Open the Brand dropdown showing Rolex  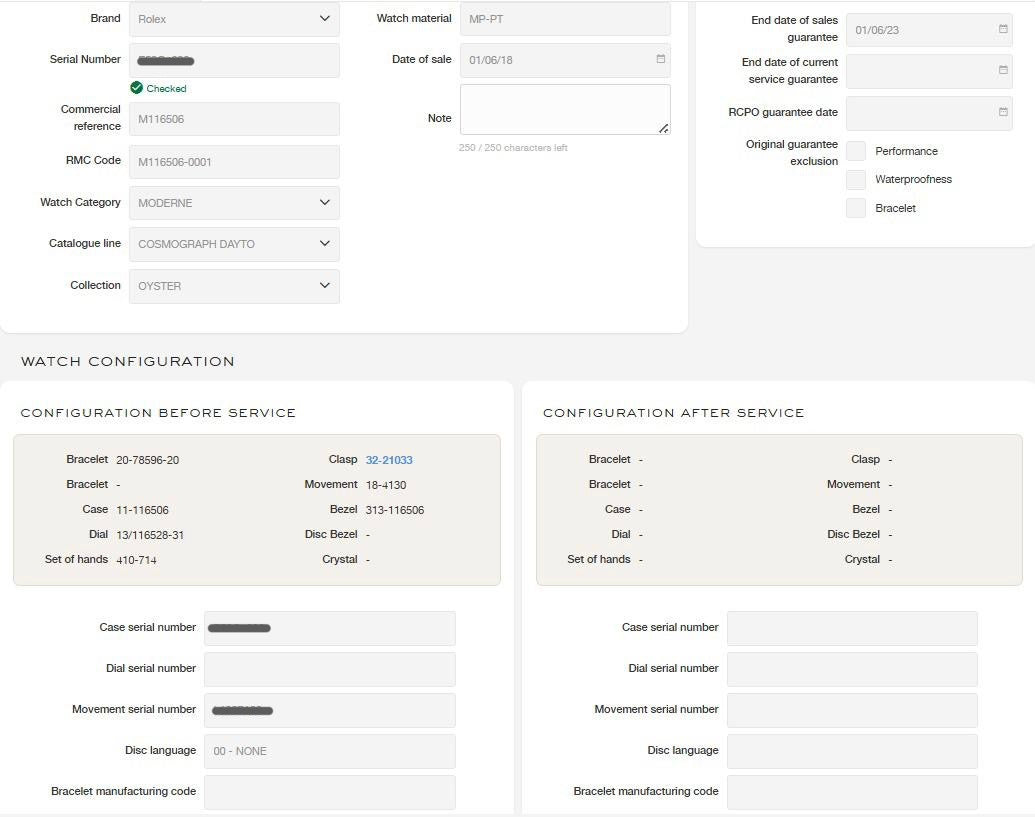point(234,19)
